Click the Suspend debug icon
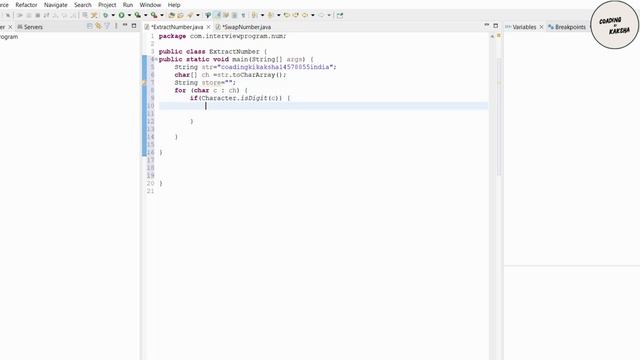640x360 pixels. [x=29, y=15]
